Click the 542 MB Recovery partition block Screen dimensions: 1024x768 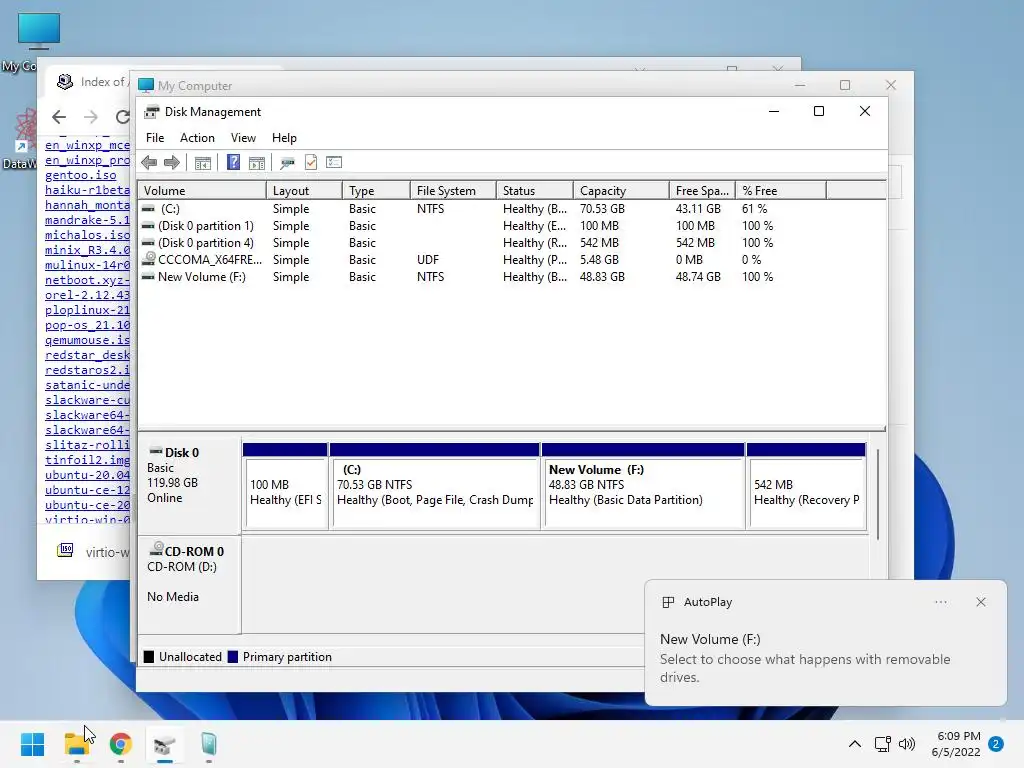[807, 486]
